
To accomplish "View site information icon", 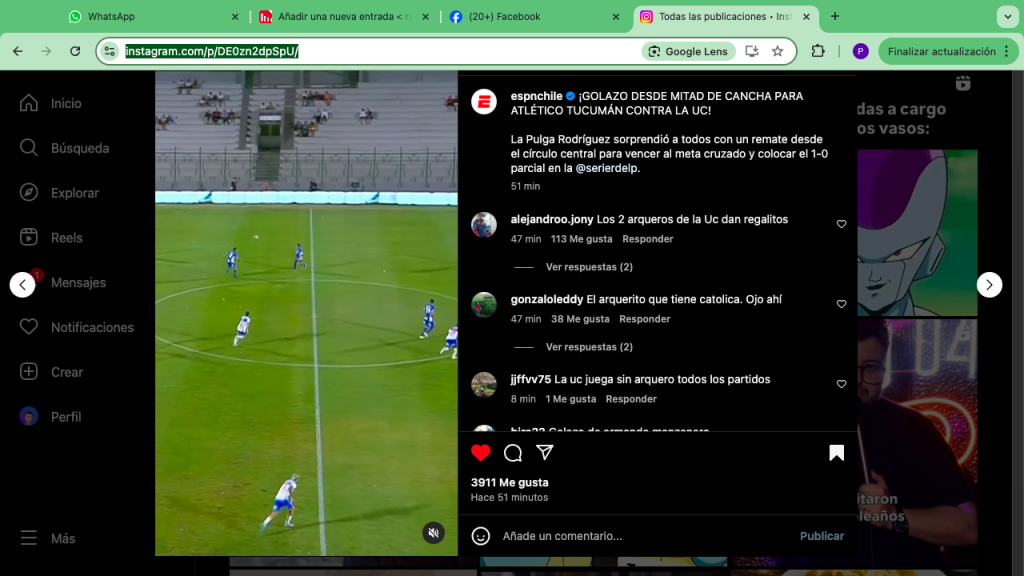I will (x=110, y=51).
